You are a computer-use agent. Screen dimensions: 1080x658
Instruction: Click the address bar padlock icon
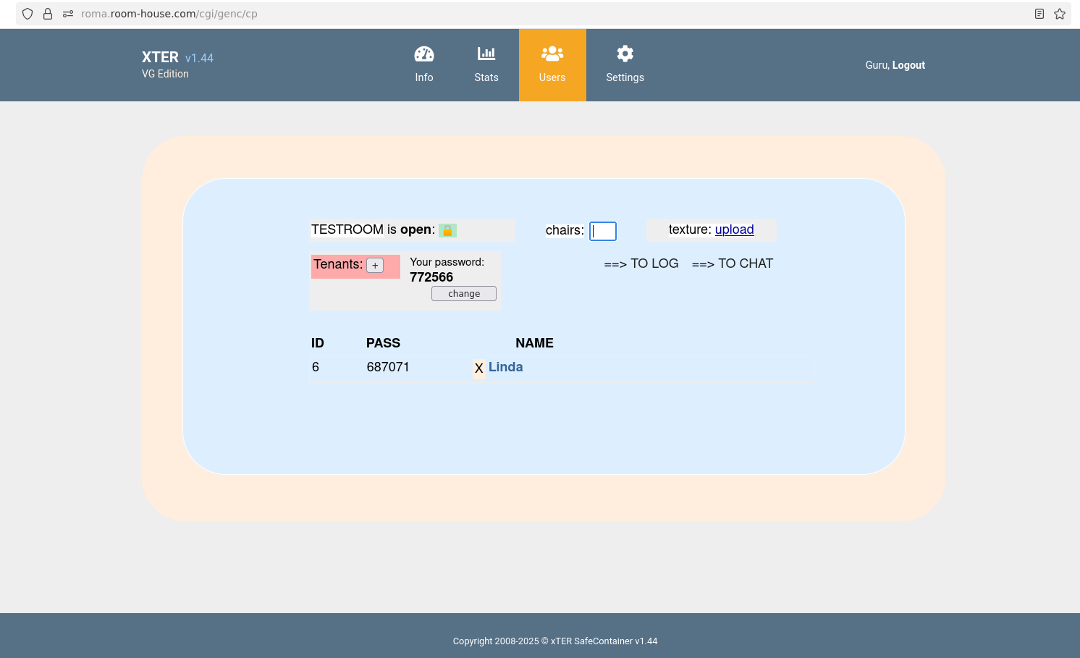click(47, 14)
